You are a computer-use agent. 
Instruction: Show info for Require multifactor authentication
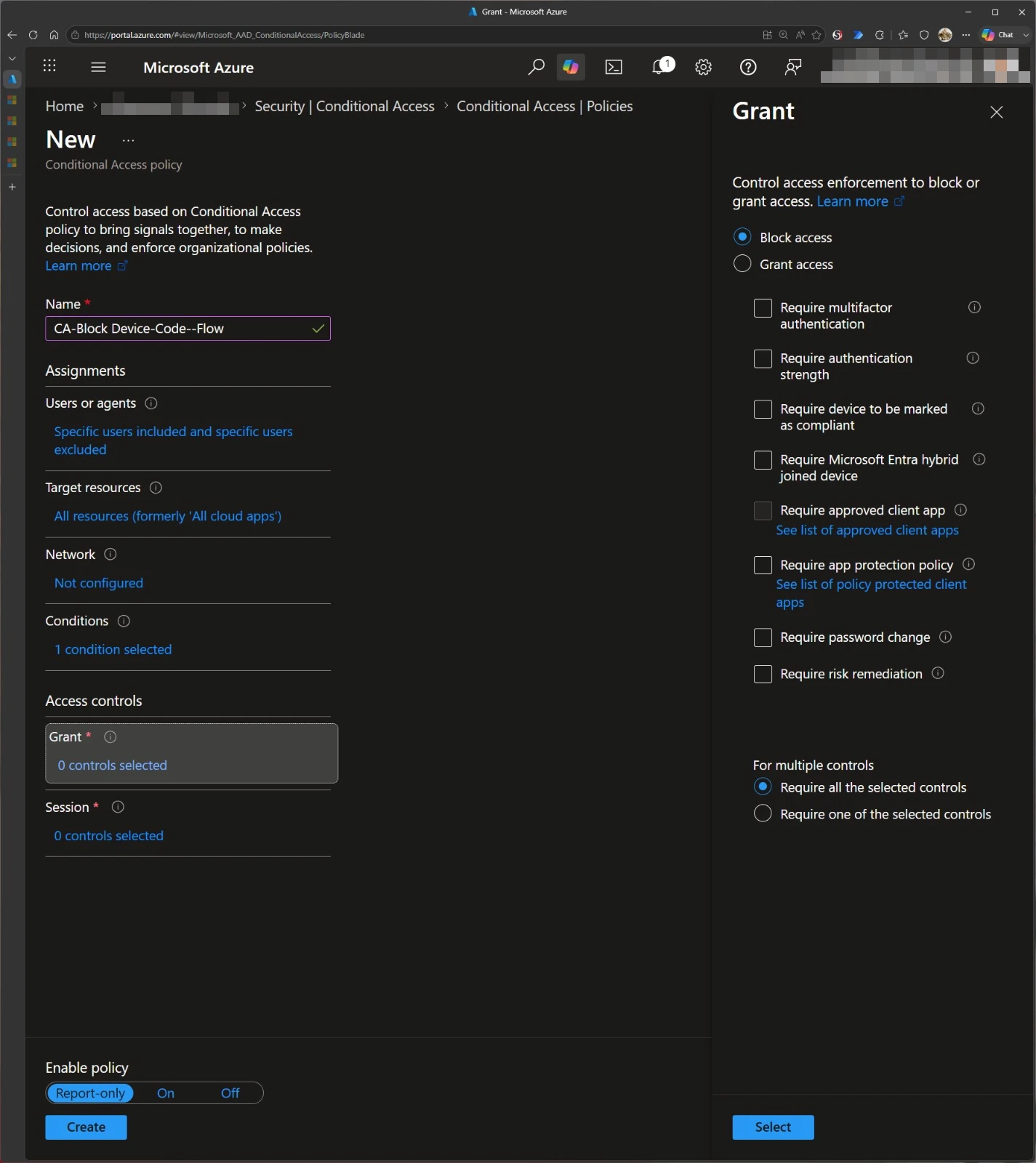(974, 307)
